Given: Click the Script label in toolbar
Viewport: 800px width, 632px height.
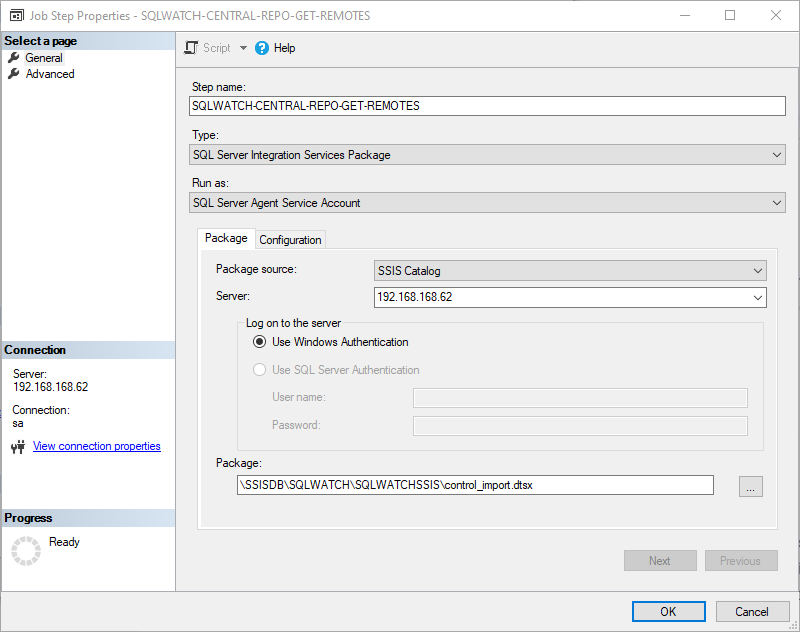Looking at the screenshot, I should 217,48.
